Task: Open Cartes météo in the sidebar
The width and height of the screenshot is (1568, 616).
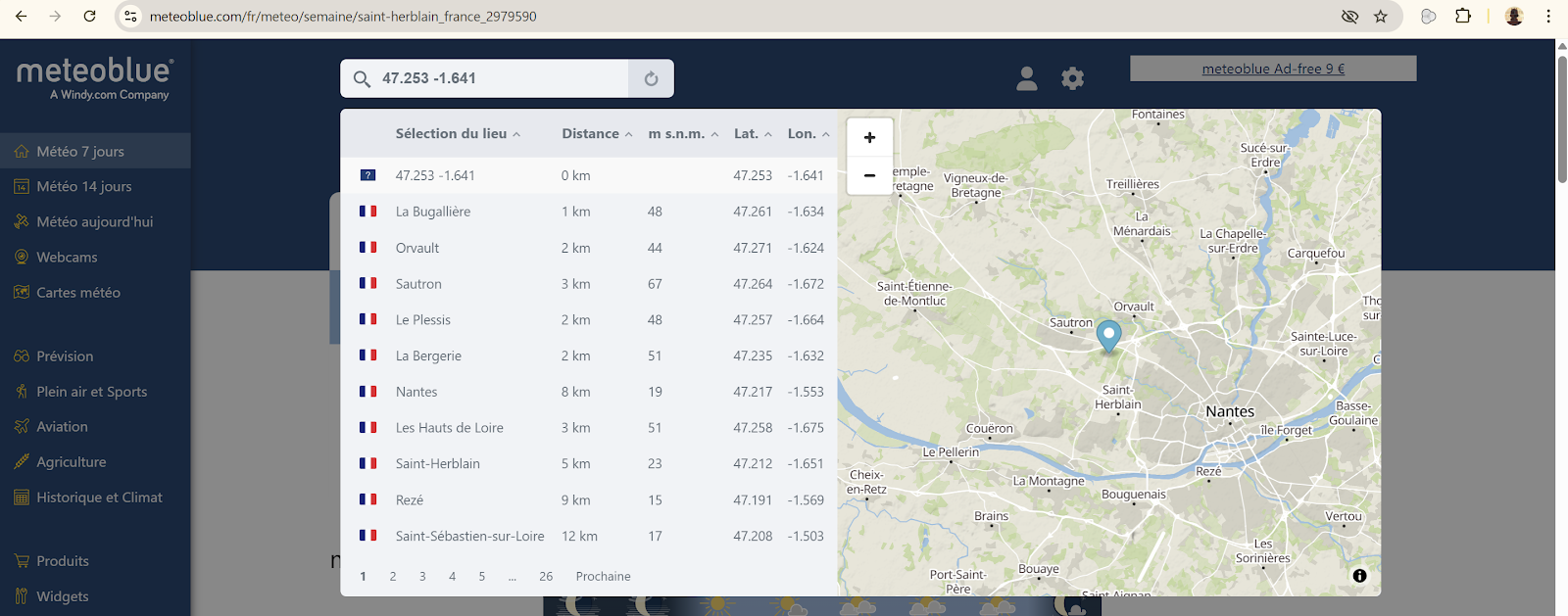Action: coord(95,292)
